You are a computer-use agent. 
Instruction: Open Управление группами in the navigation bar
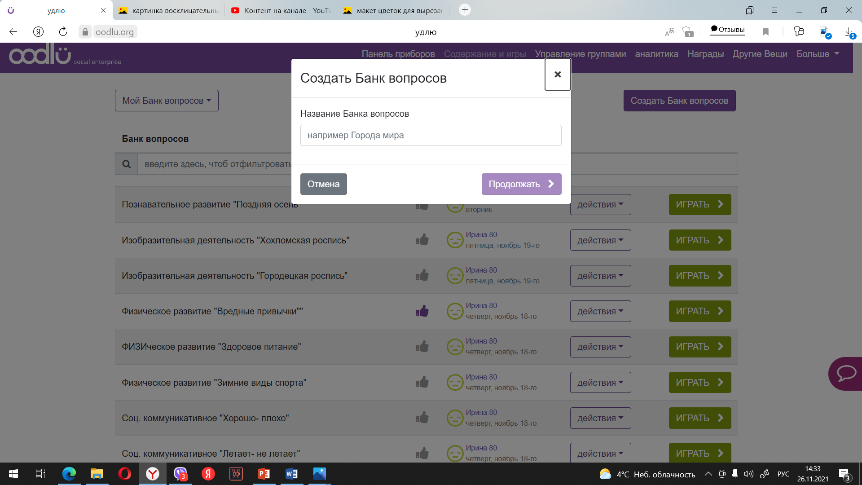coord(580,54)
